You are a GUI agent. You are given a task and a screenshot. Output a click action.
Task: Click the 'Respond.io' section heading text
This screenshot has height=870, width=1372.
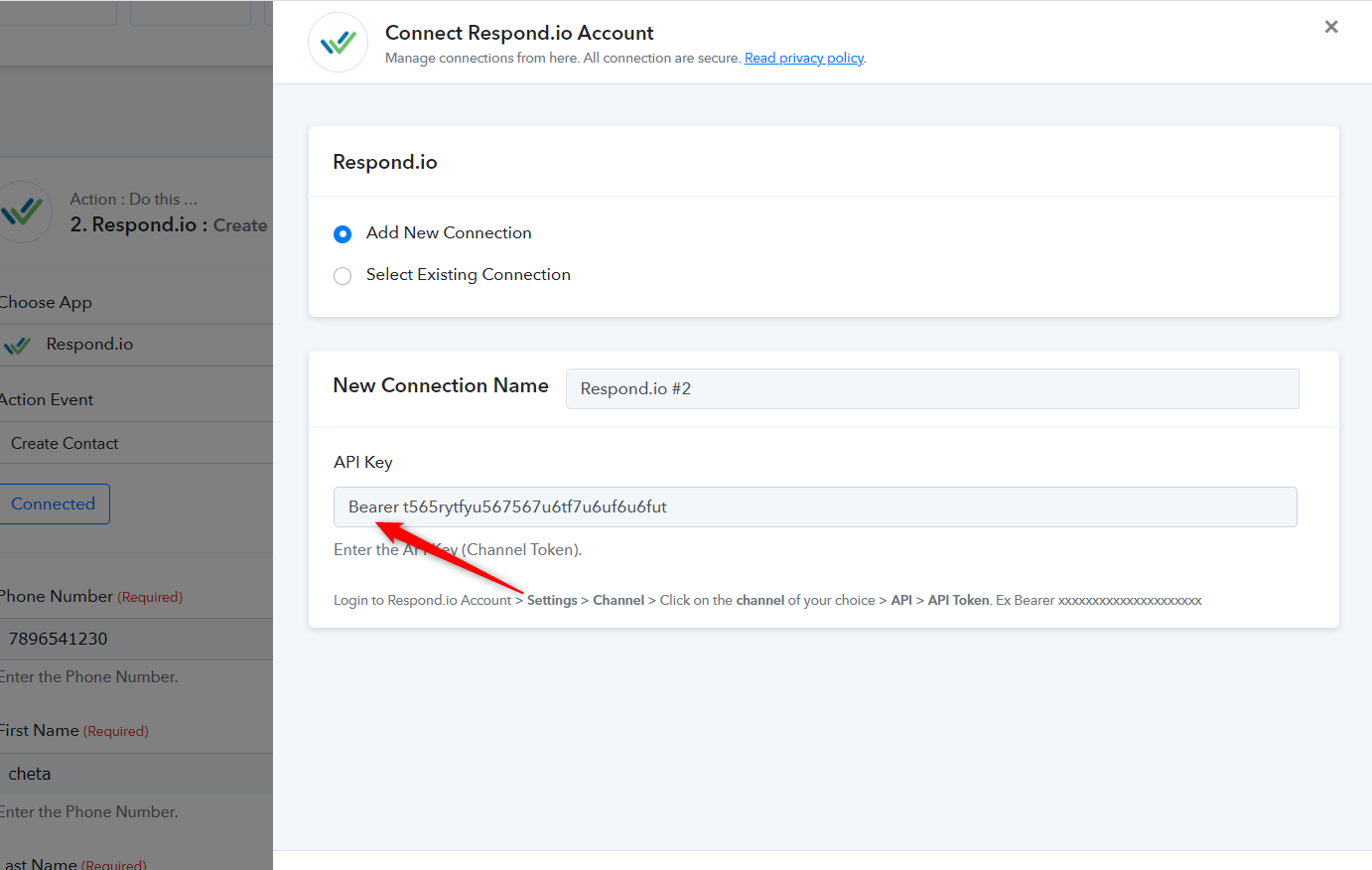click(385, 162)
